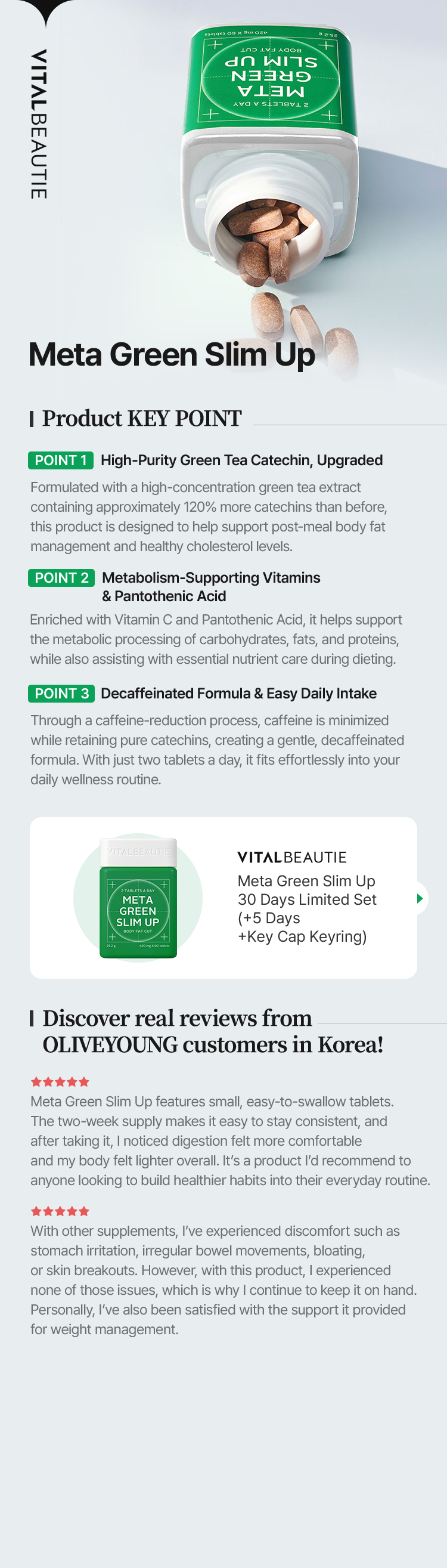Viewport: 447px width, 1568px height.
Task: Click the green arrow on product card
Action: tap(420, 898)
